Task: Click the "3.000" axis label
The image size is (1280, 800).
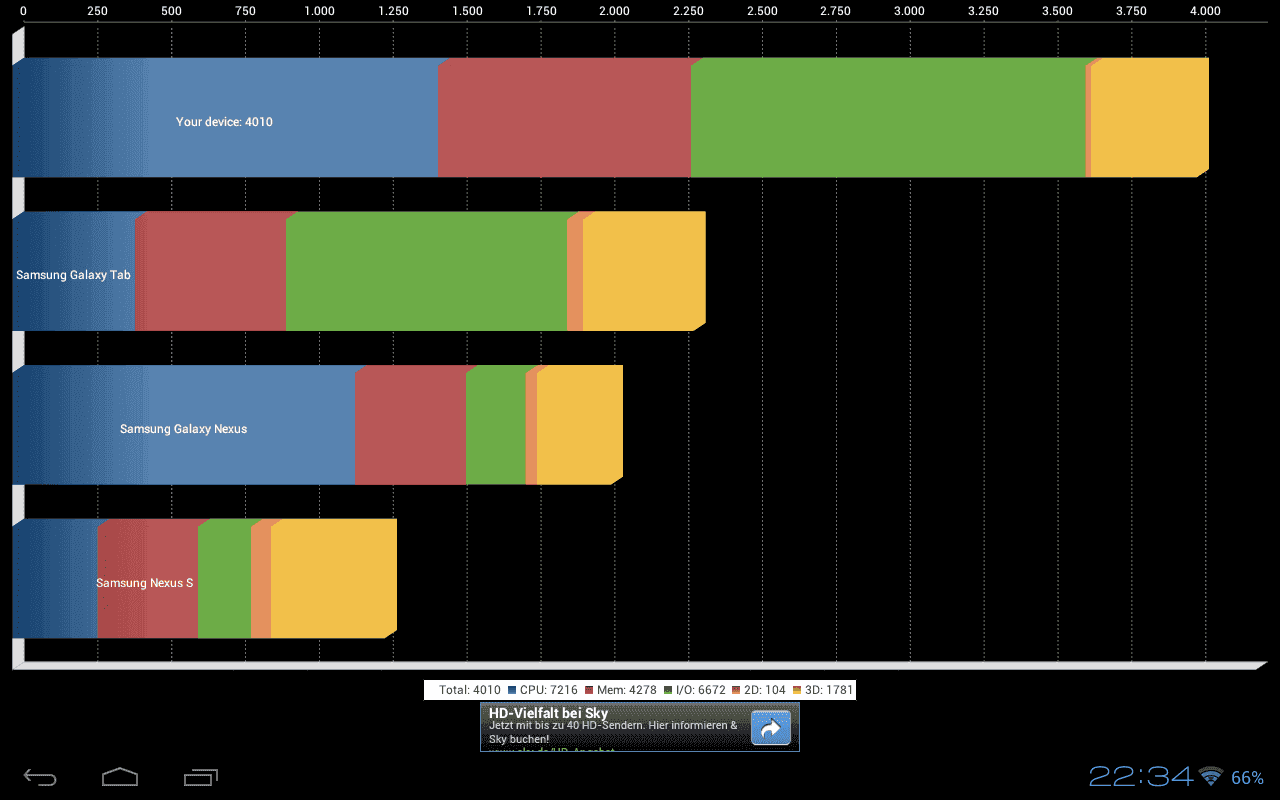Action: (x=910, y=11)
